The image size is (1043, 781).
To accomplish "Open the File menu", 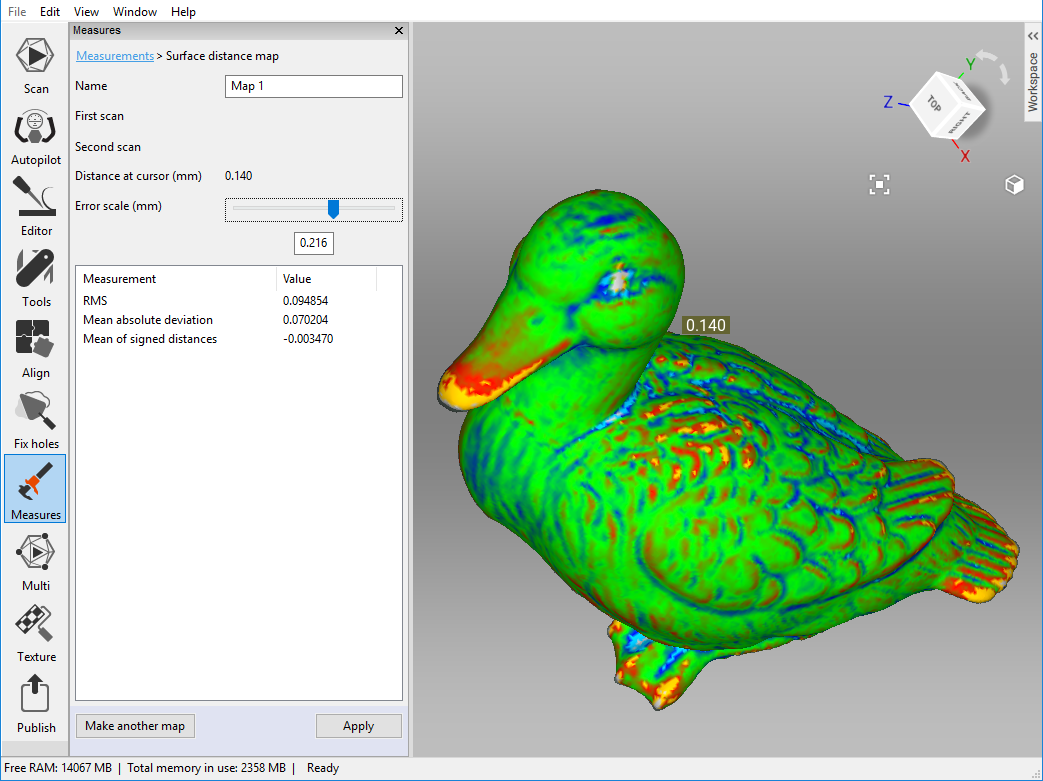I will click(x=17, y=12).
